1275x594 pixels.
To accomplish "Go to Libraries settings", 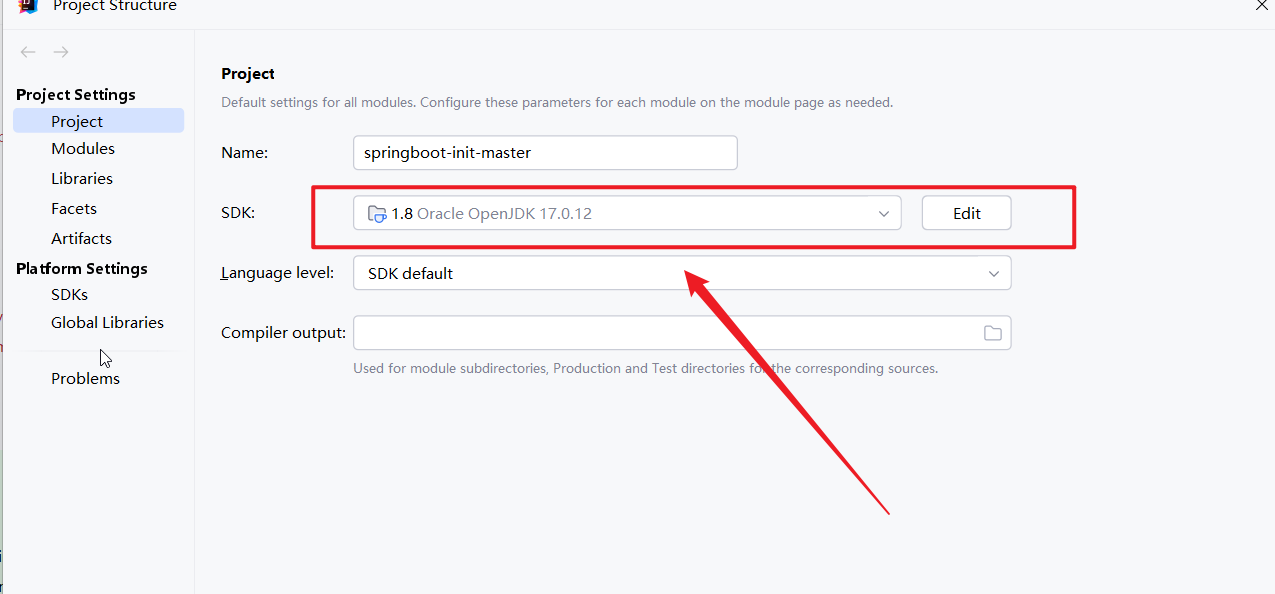I will (82, 178).
